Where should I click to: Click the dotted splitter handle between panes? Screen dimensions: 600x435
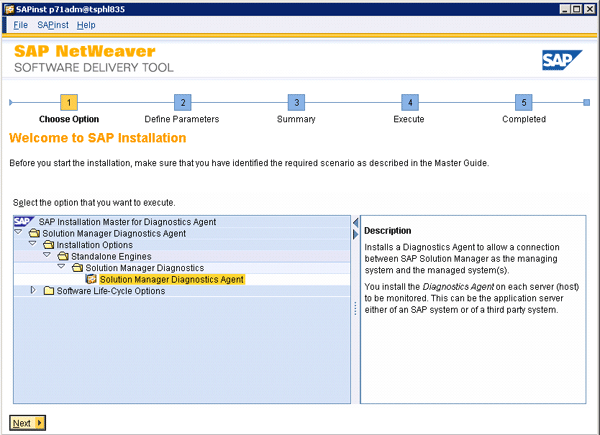click(355, 308)
